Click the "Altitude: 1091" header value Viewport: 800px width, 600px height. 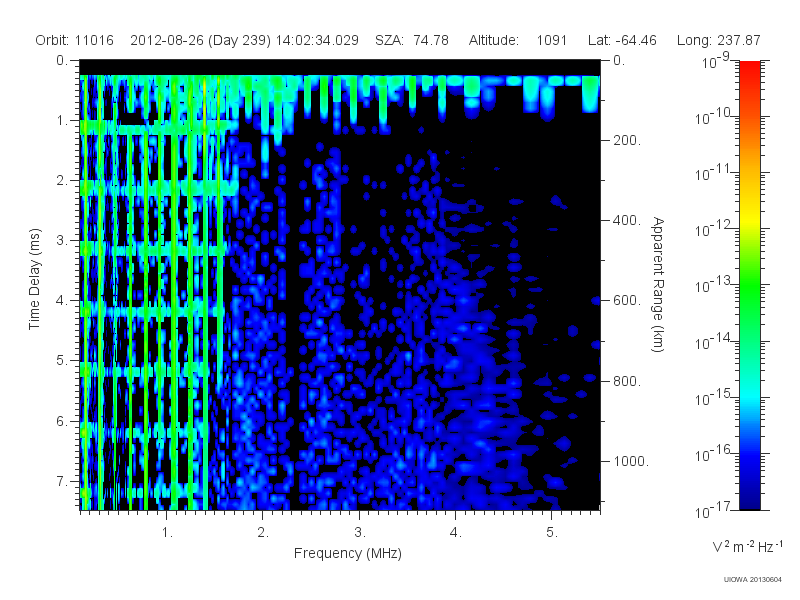(518, 40)
